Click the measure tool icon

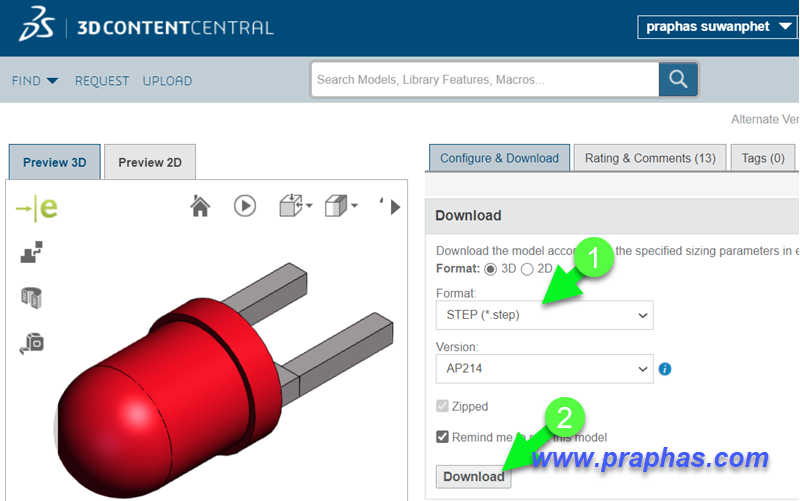coord(32,343)
